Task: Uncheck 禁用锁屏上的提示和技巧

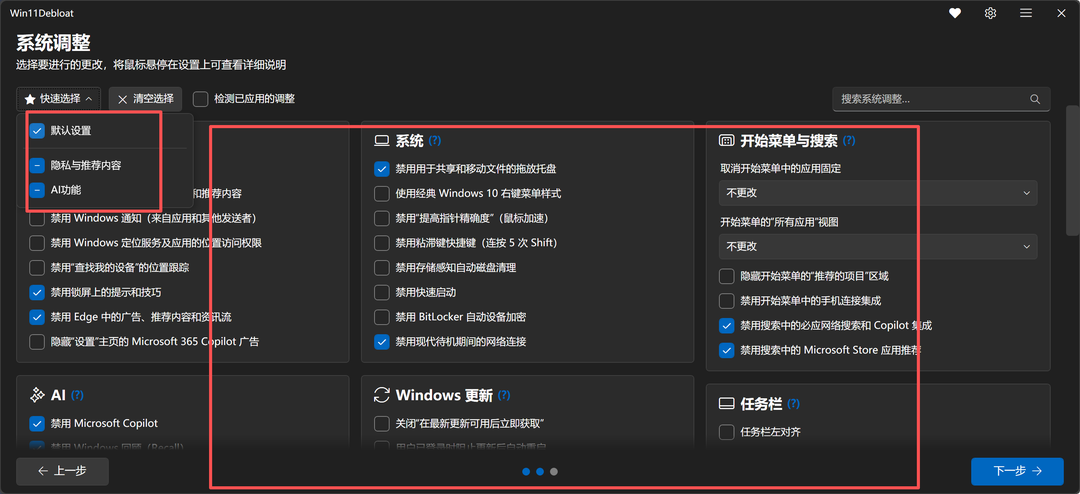Action: pyautogui.click(x=37, y=292)
